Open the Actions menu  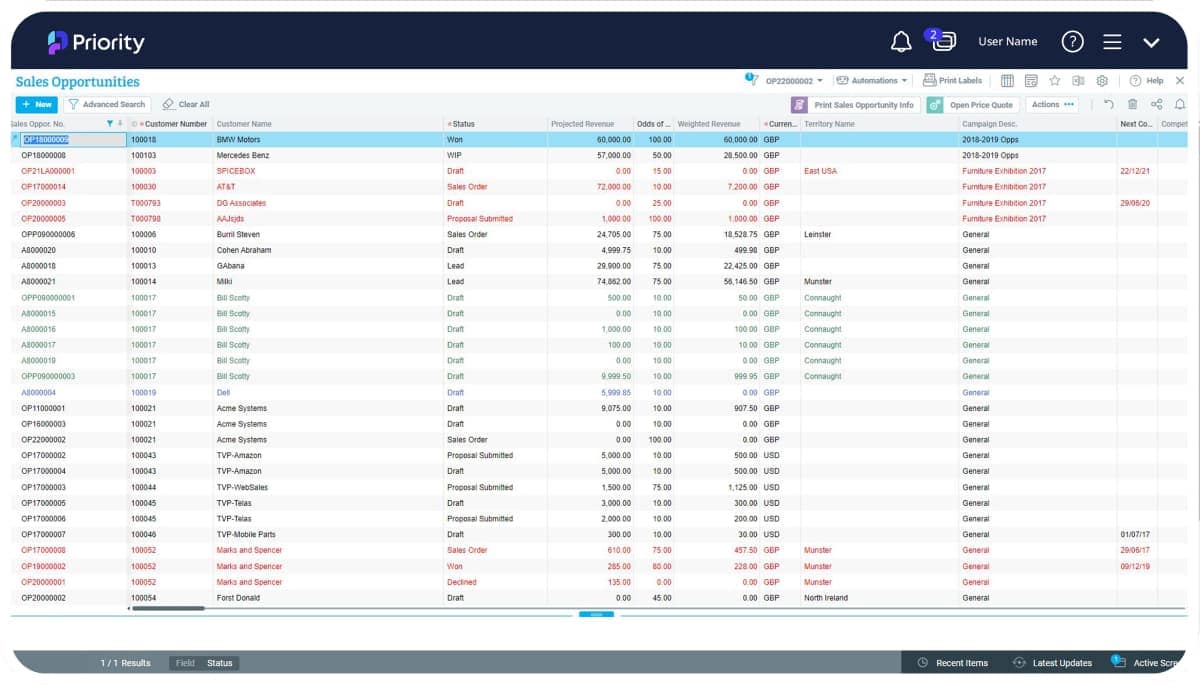click(1052, 104)
